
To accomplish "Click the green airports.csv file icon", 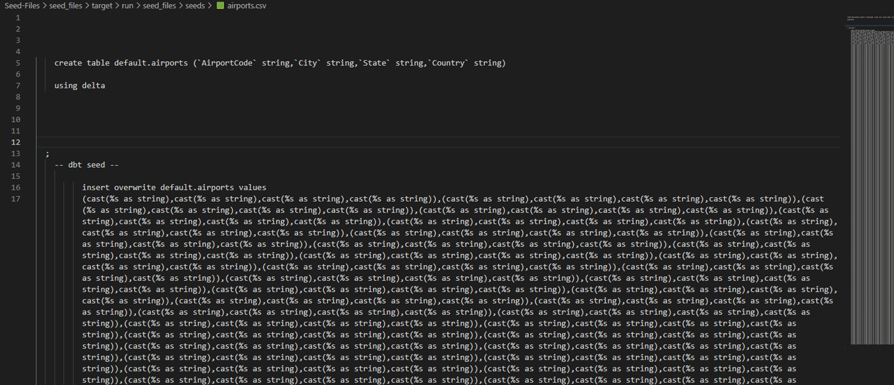I will tap(221, 6).
